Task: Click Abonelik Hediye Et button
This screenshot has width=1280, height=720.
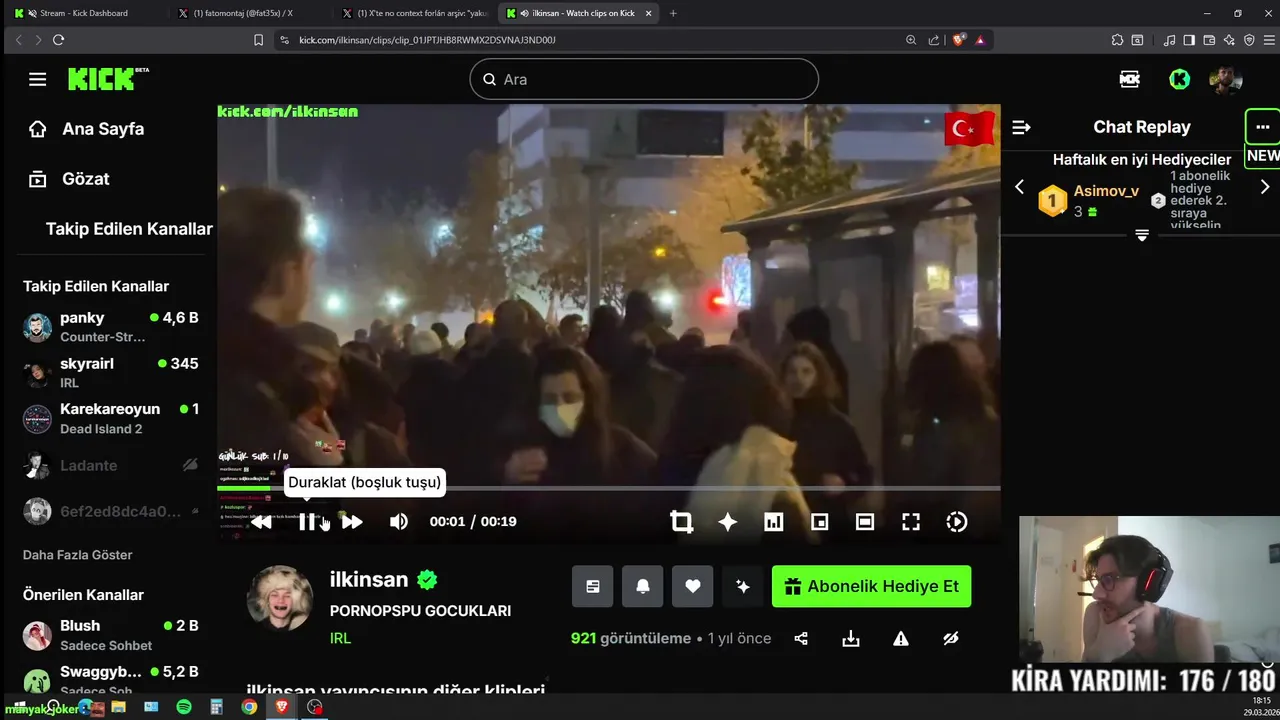Action: click(871, 587)
